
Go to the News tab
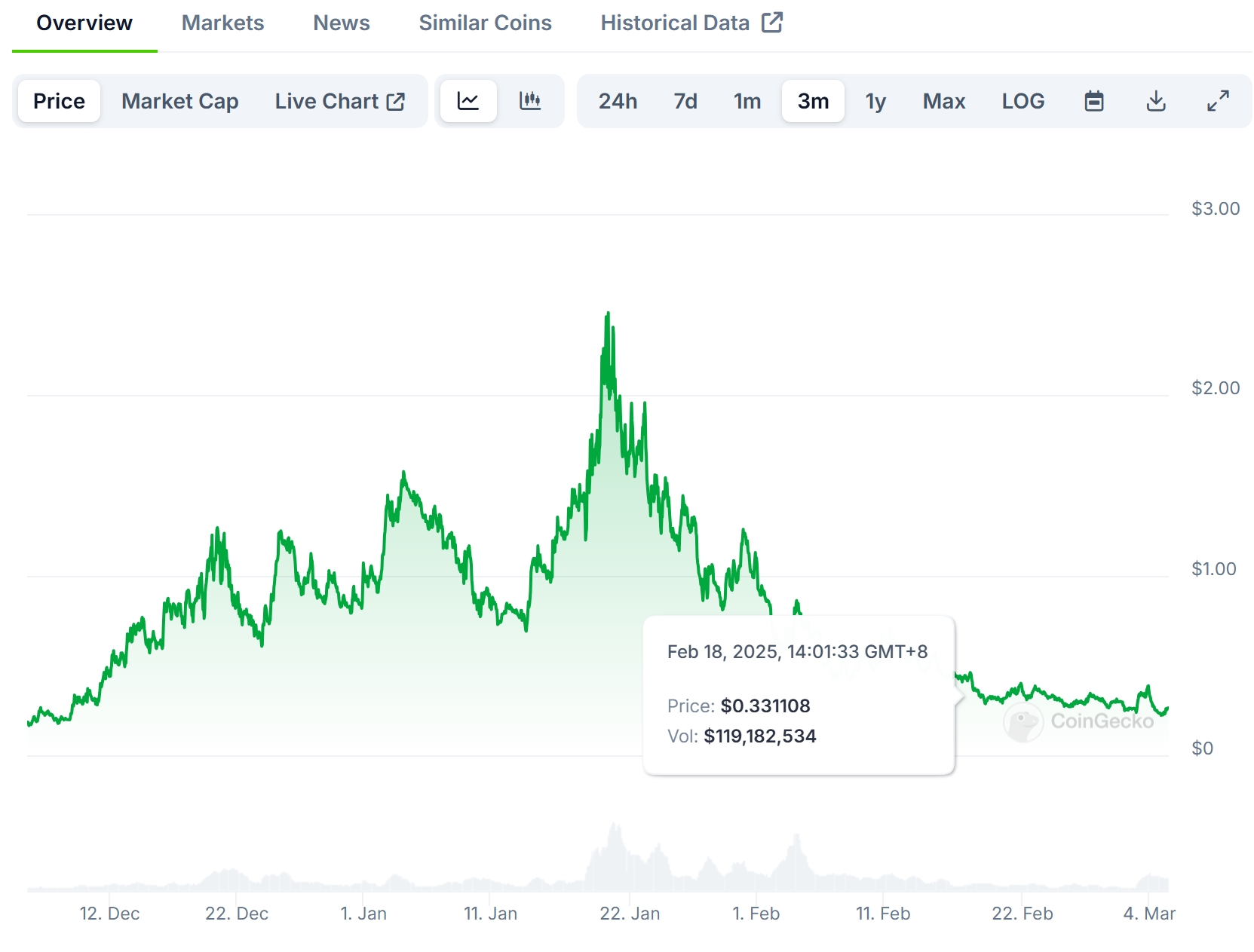click(342, 23)
